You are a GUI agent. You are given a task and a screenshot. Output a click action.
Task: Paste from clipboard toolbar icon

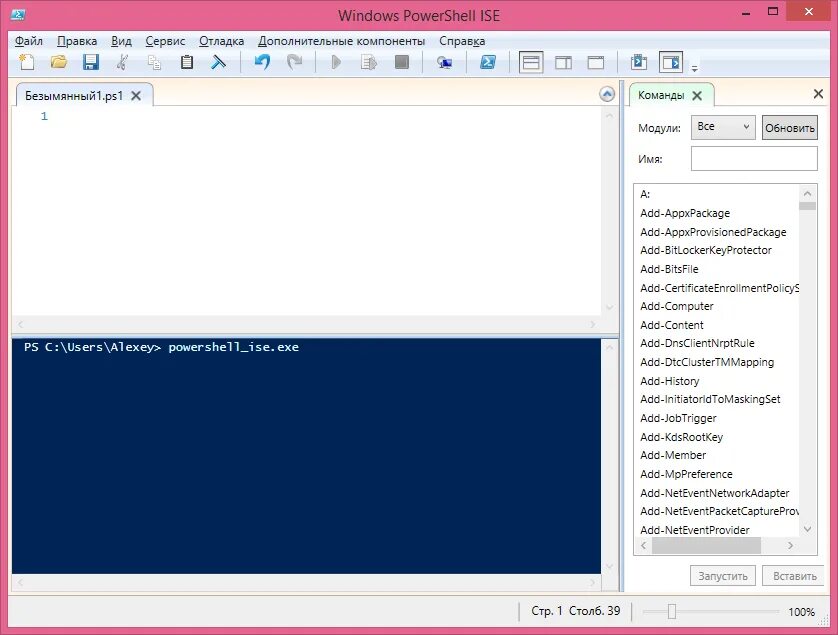tap(187, 63)
